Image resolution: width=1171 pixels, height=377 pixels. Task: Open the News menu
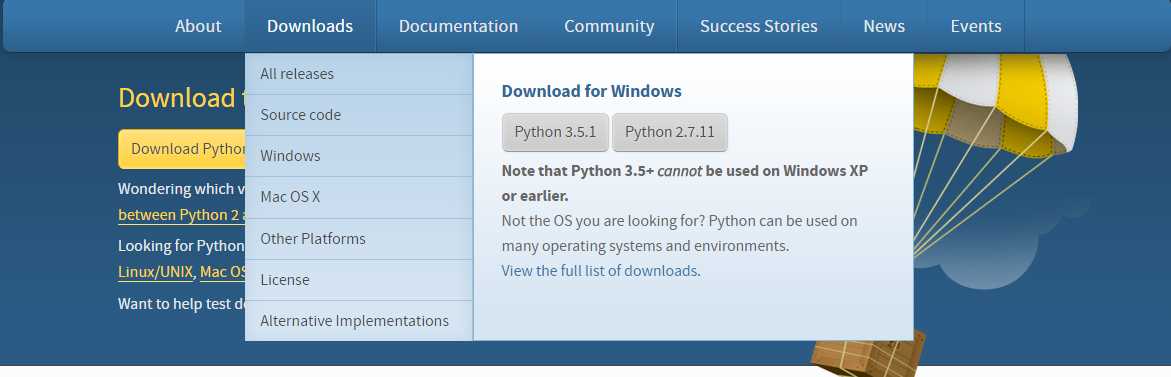pyautogui.click(x=884, y=26)
